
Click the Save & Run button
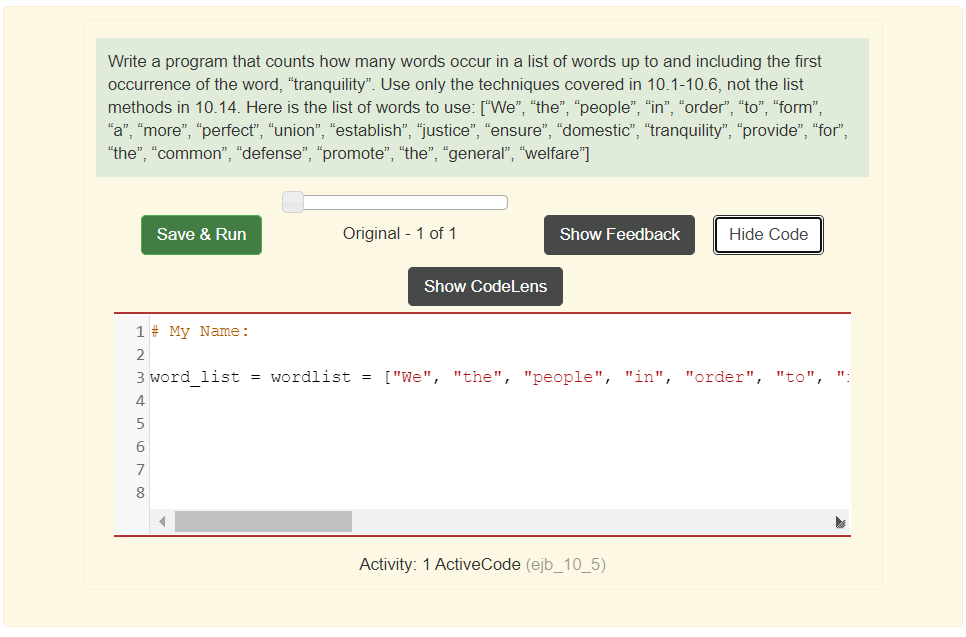click(x=201, y=235)
